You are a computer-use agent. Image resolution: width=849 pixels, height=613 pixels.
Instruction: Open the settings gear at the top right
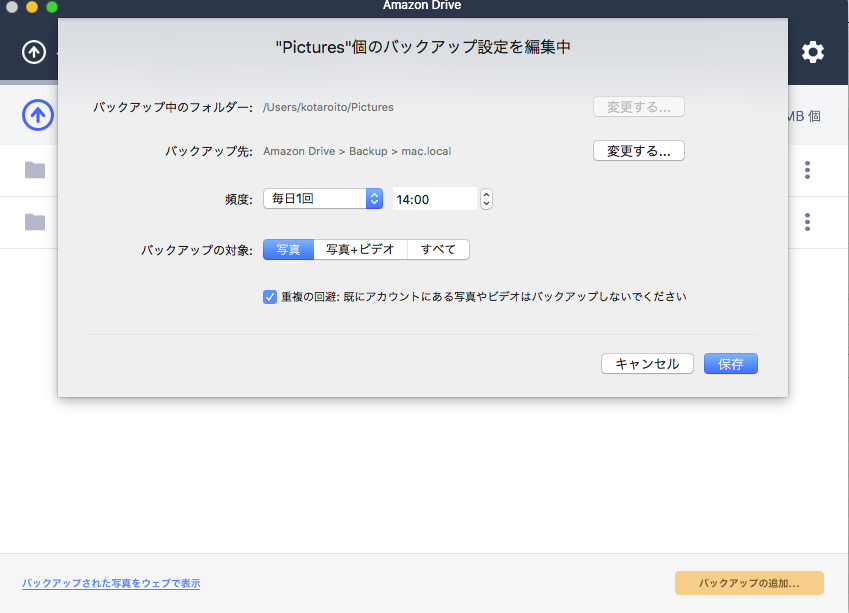click(x=813, y=51)
